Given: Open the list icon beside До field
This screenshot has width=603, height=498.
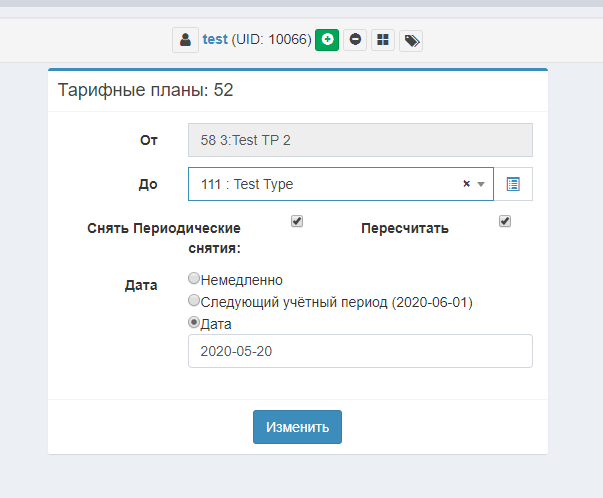Looking at the screenshot, I should tap(513, 184).
